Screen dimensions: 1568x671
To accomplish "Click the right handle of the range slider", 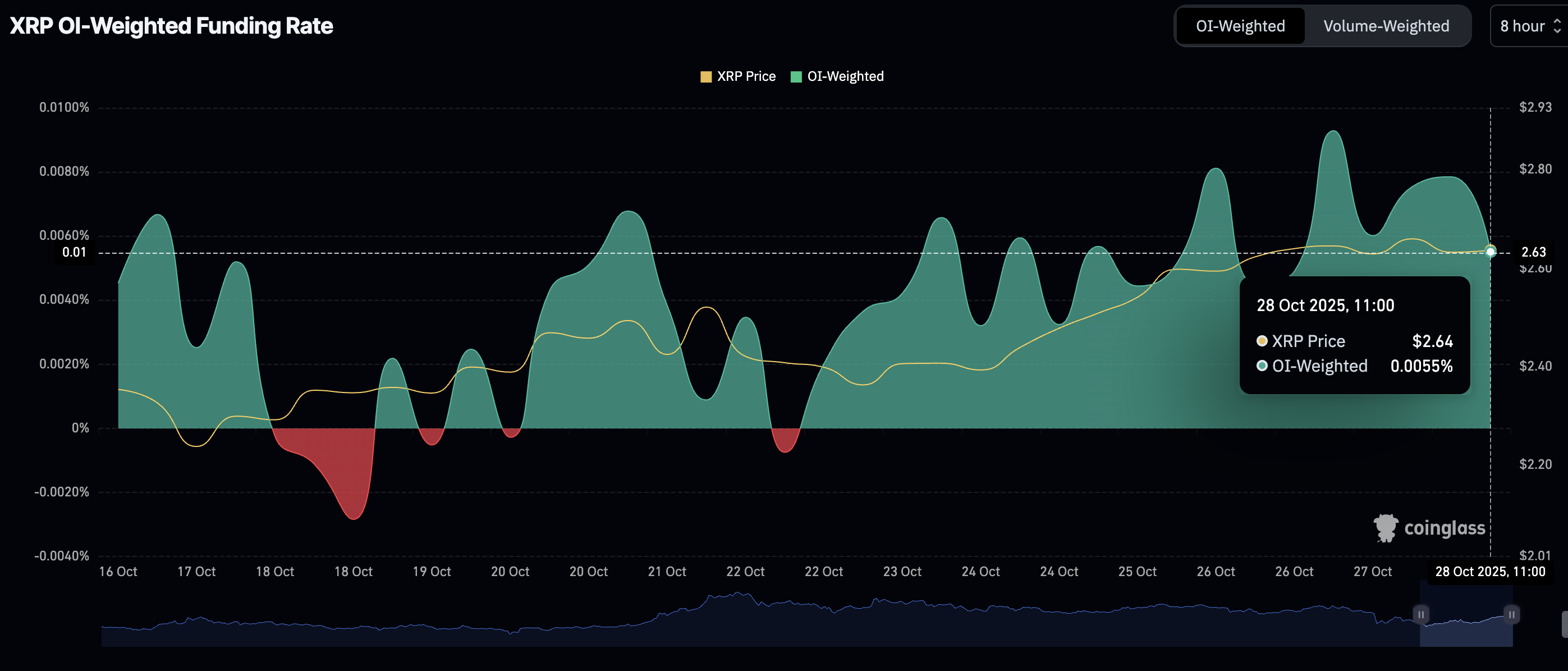I will coord(1511,614).
